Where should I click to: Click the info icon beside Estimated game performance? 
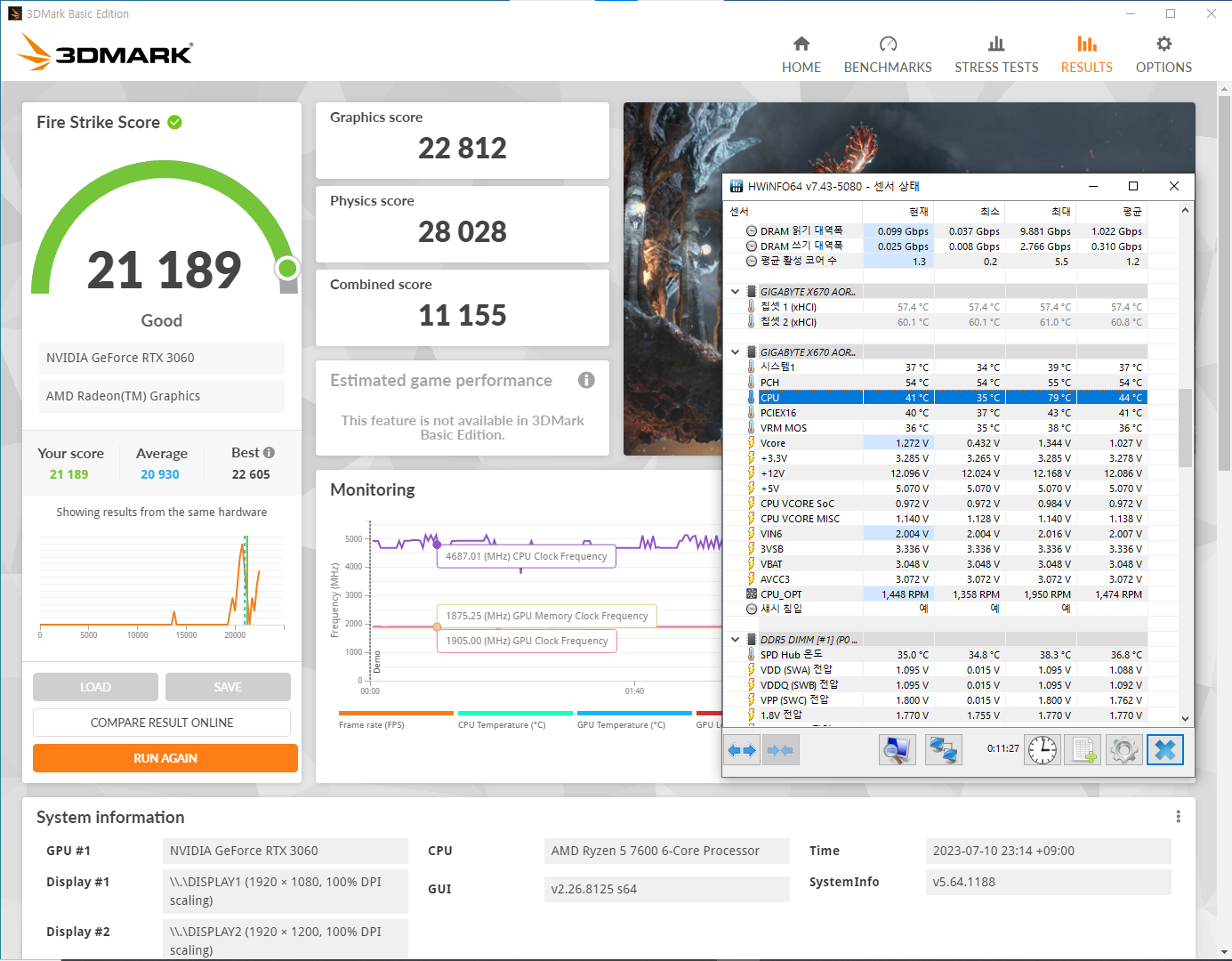586,380
